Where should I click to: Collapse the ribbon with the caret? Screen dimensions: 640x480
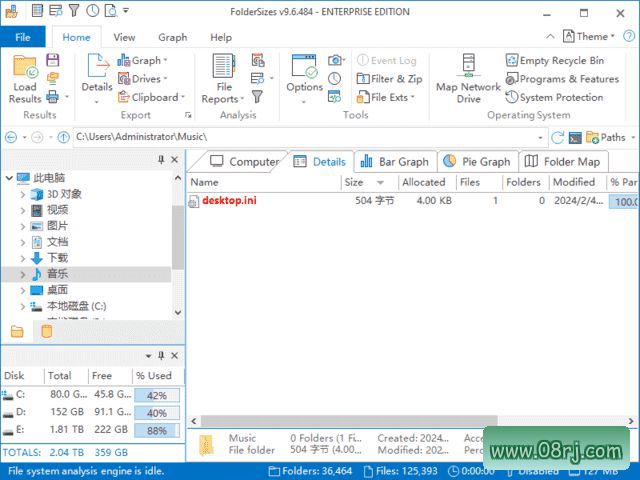(x=550, y=36)
